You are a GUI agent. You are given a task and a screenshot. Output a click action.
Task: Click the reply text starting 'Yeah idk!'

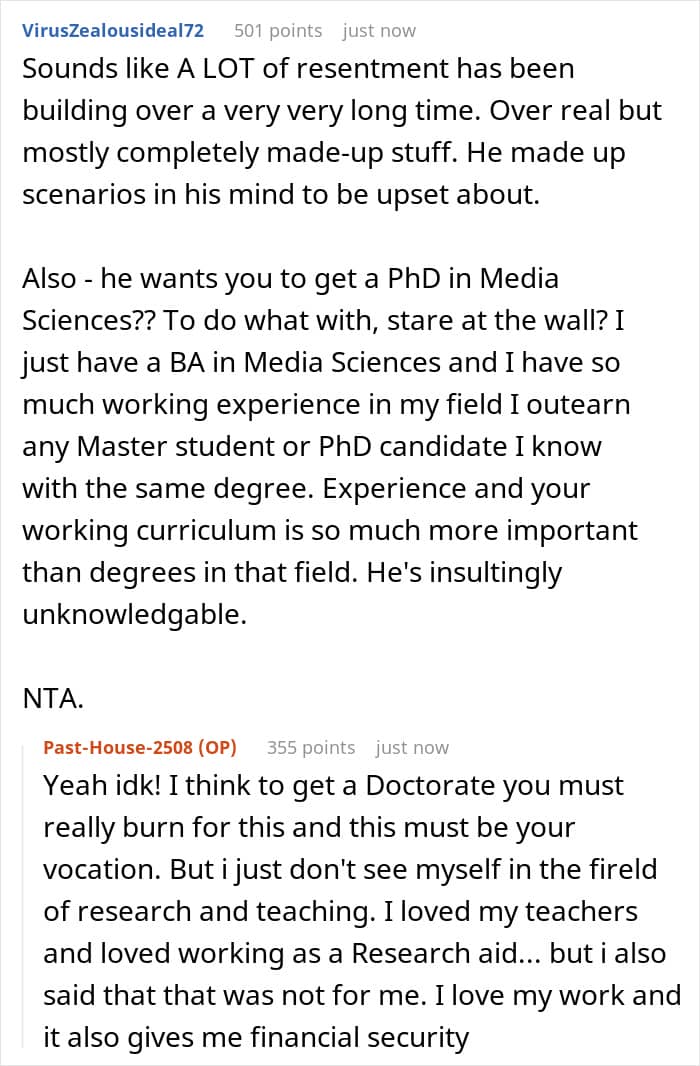[x=362, y=911]
